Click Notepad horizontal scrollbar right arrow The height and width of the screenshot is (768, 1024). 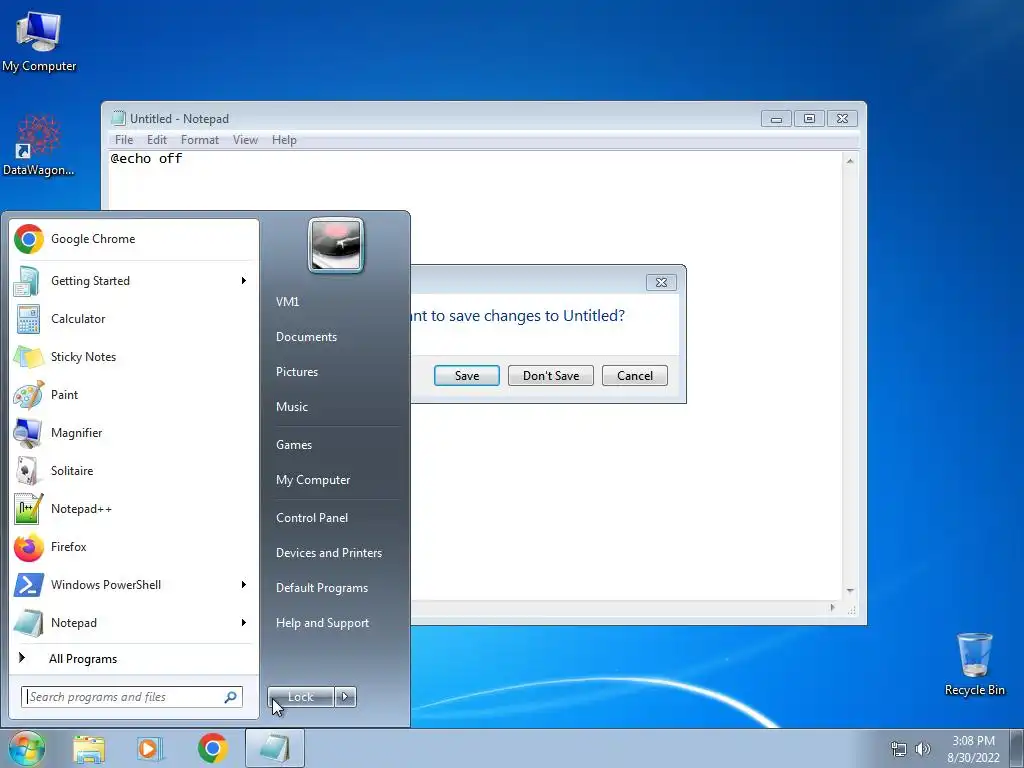(x=832, y=607)
